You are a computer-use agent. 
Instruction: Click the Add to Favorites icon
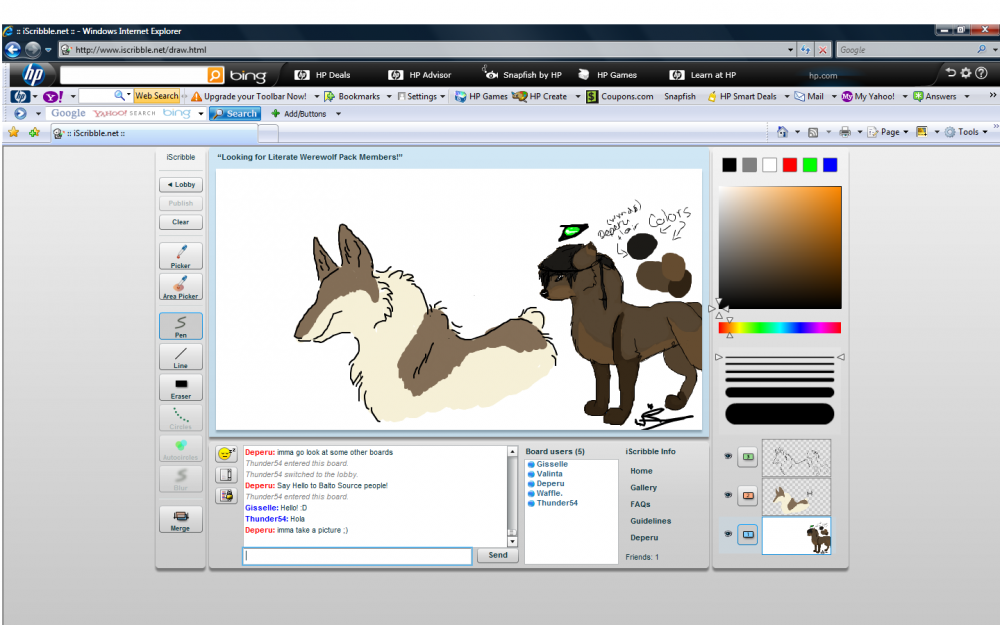34,132
